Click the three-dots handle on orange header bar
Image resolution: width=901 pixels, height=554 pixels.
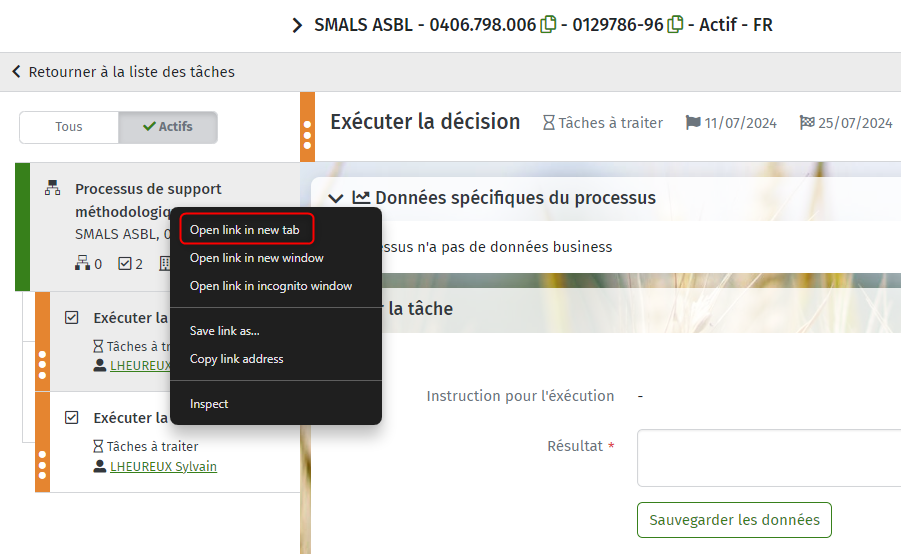pos(307,135)
